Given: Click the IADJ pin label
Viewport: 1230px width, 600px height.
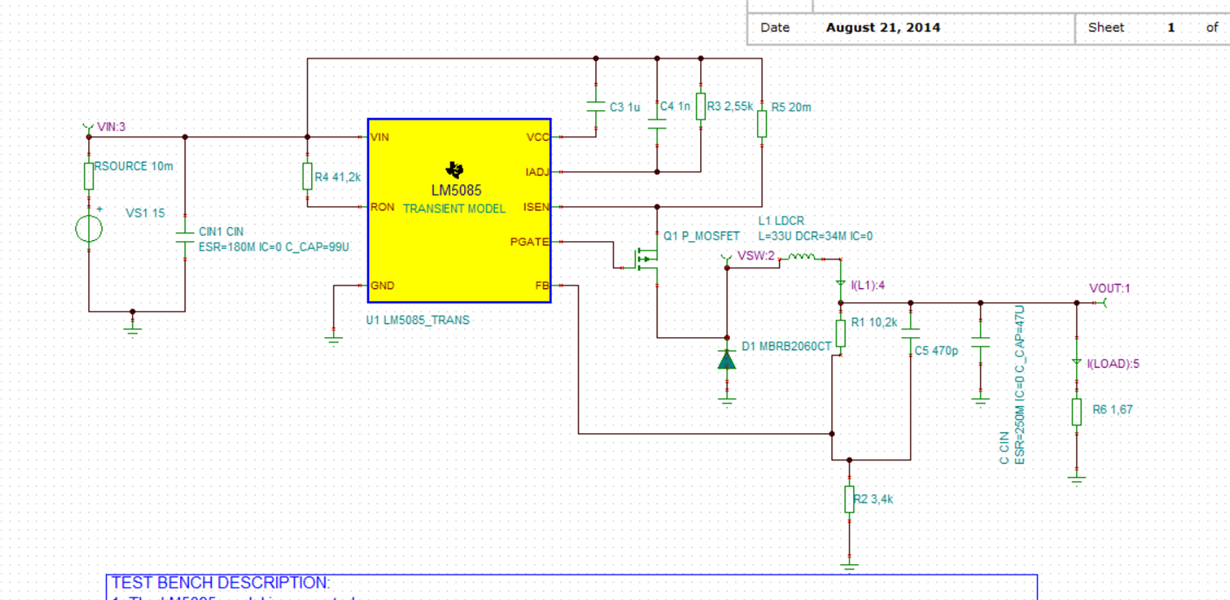Looking at the screenshot, I should 536,172.
